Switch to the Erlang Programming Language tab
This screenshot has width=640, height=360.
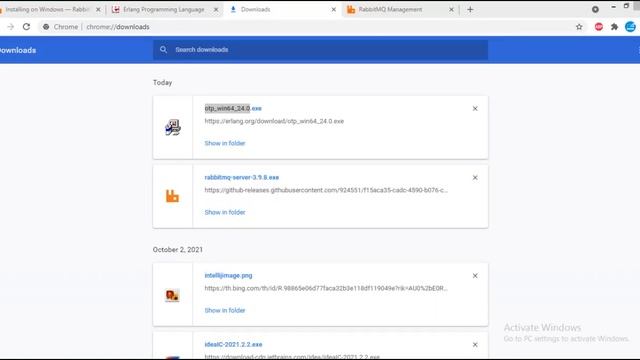pos(163,9)
